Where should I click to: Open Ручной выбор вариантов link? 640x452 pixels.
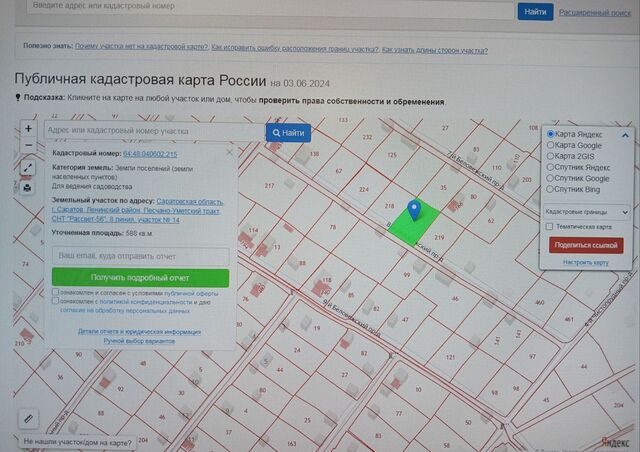click(139, 341)
